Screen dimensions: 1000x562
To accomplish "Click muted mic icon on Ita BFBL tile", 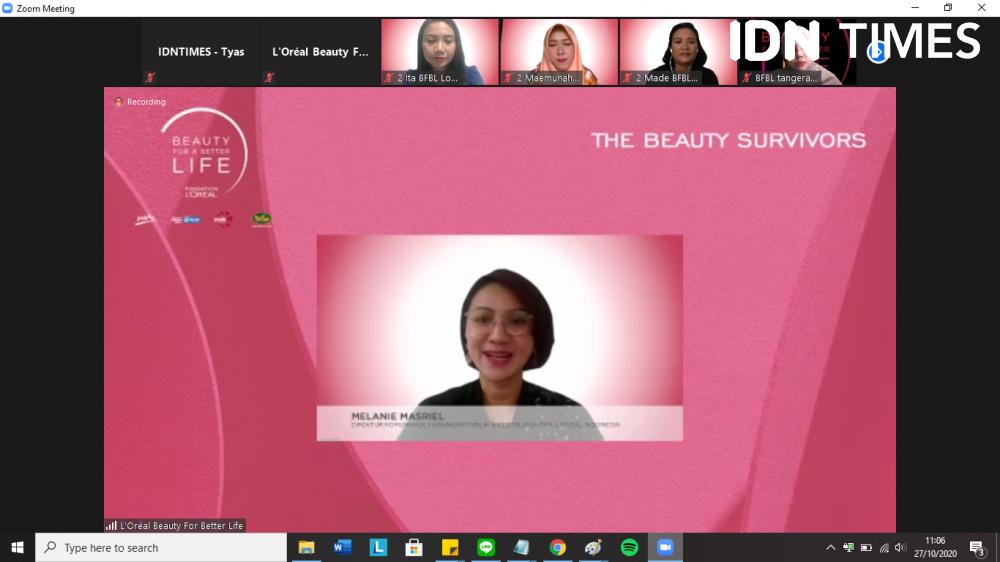I will [389, 78].
